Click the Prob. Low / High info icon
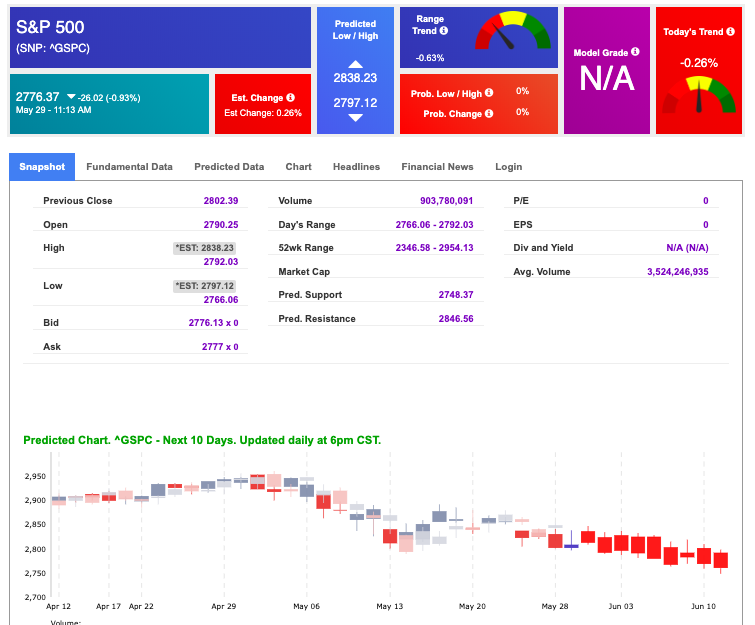This screenshot has height=625, width=755. coord(489,92)
